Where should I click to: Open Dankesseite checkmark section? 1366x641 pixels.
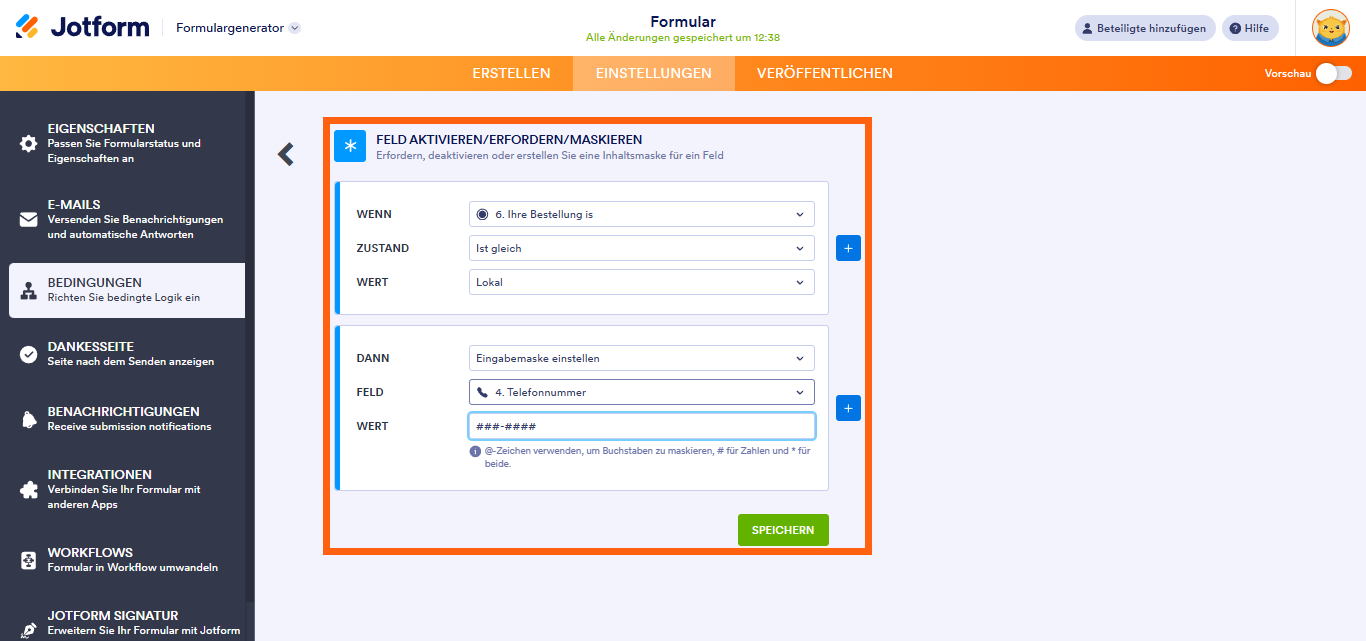pyautogui.click(x=29, y=354)
